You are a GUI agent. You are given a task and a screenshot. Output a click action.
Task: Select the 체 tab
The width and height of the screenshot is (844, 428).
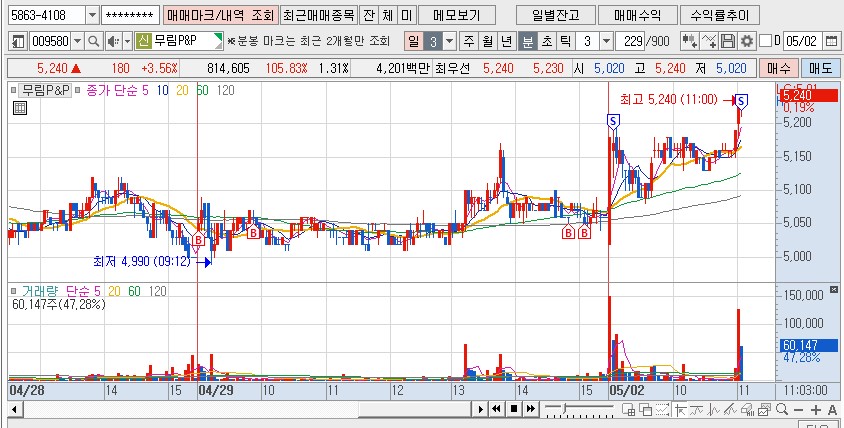(387, 15)
